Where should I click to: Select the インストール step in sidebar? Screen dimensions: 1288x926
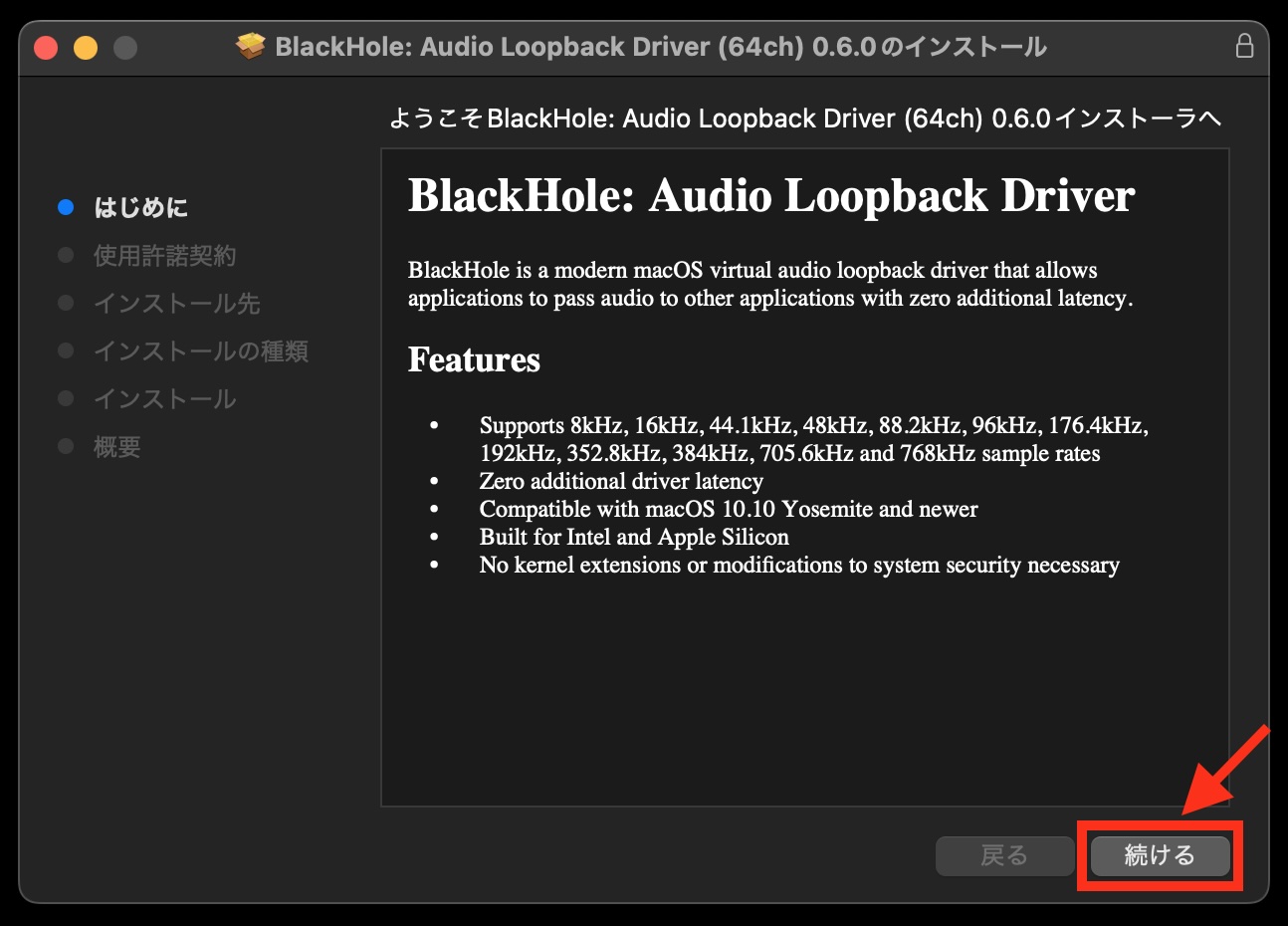click(164, 399)
